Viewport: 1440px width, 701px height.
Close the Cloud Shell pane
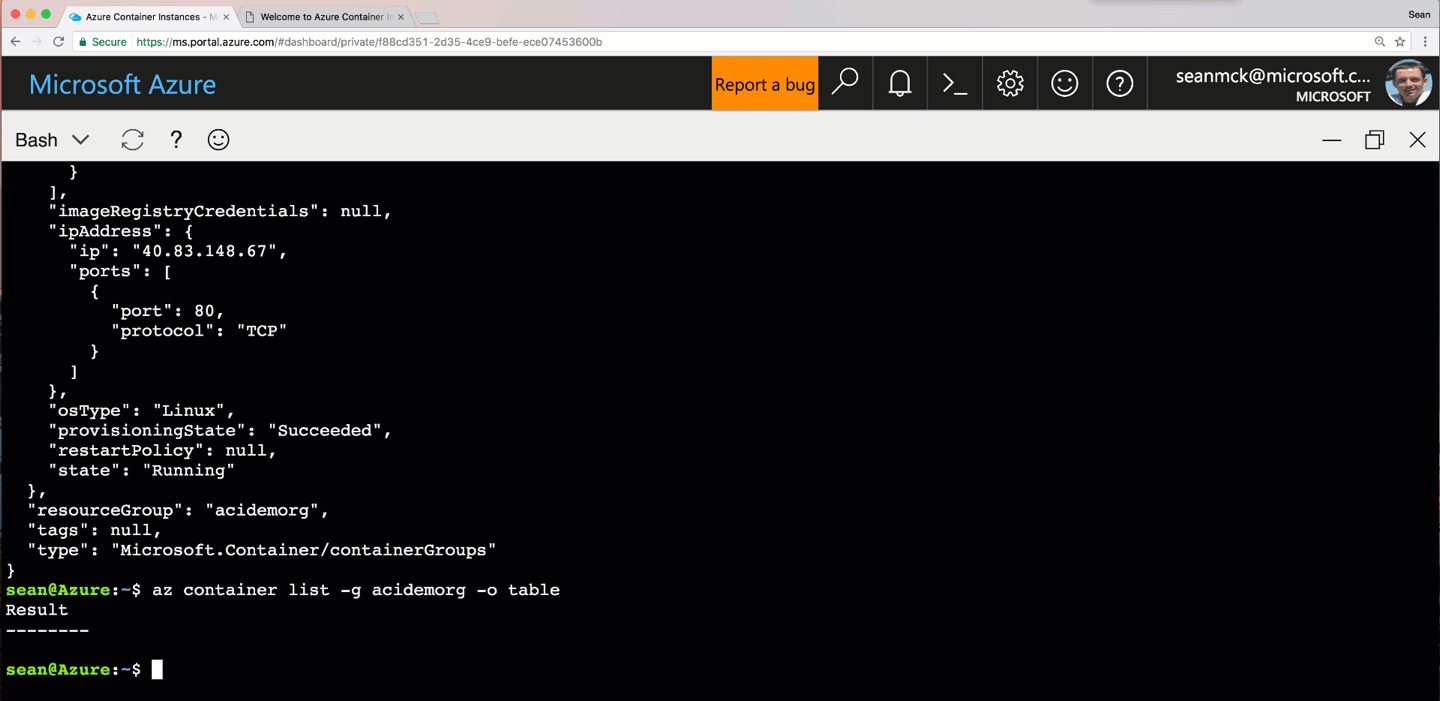click(x=1417, y=140)
